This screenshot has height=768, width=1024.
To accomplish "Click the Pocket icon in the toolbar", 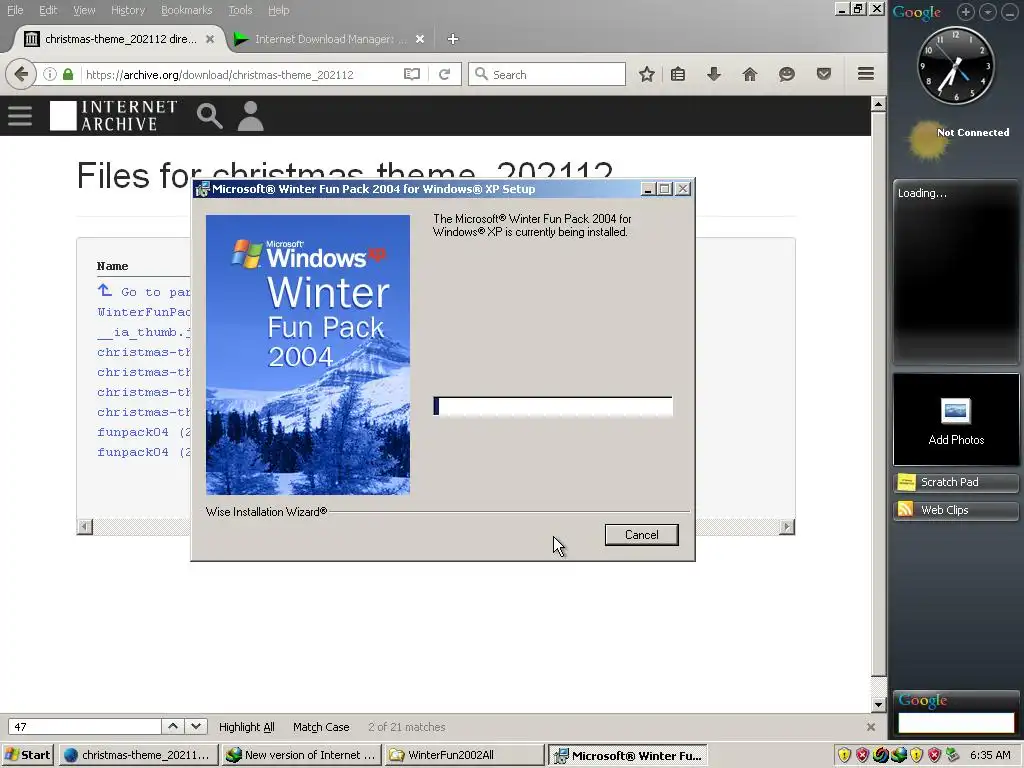I will 824,74.
